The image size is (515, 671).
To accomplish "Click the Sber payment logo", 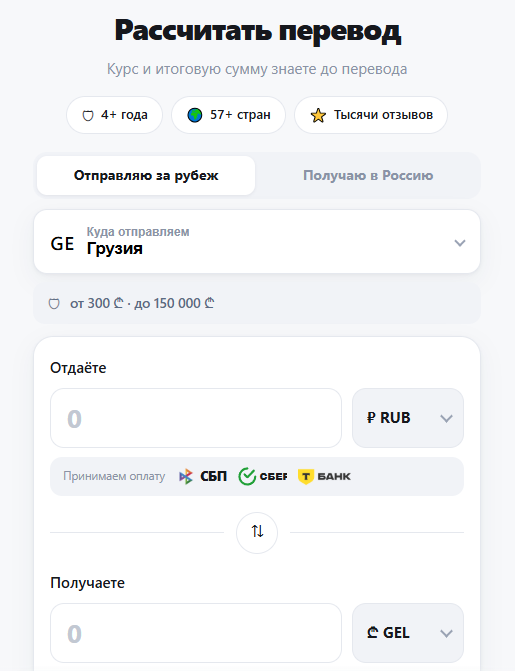I will 262,476.
